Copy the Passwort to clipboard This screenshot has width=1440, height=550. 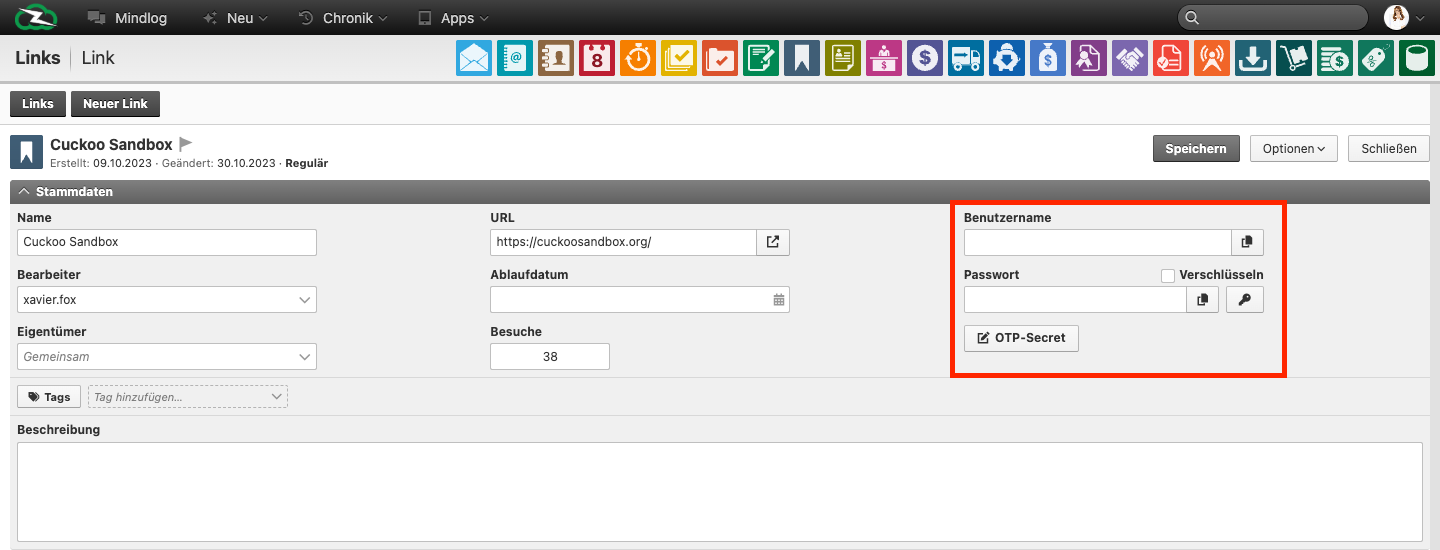pos(1202,299)
